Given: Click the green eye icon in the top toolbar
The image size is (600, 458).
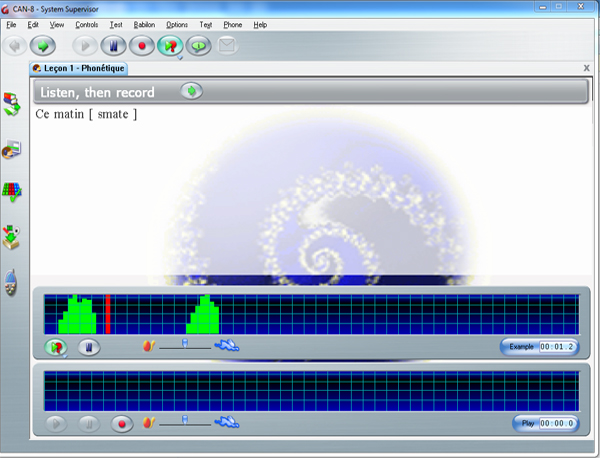Looking at the screenshot, I should click(x=199, y=45).
